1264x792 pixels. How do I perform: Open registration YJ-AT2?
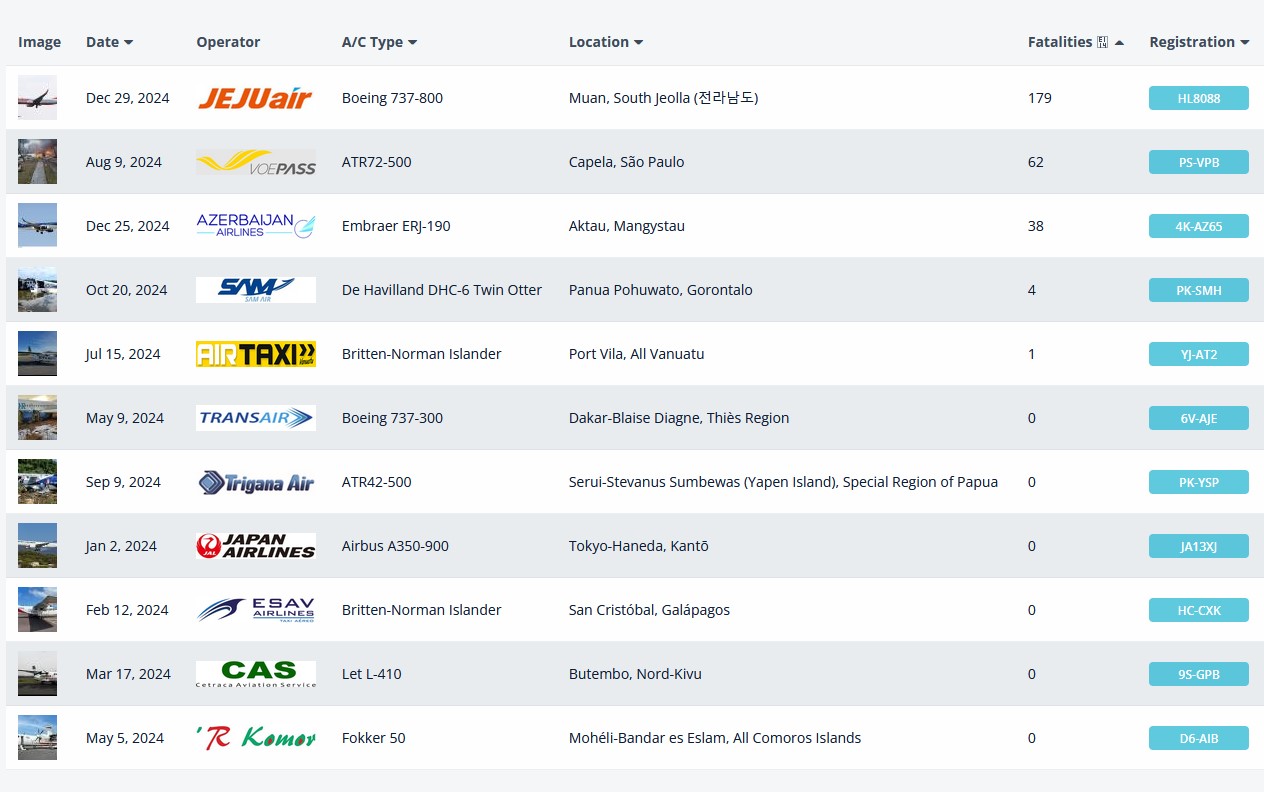pos(1199,354)
